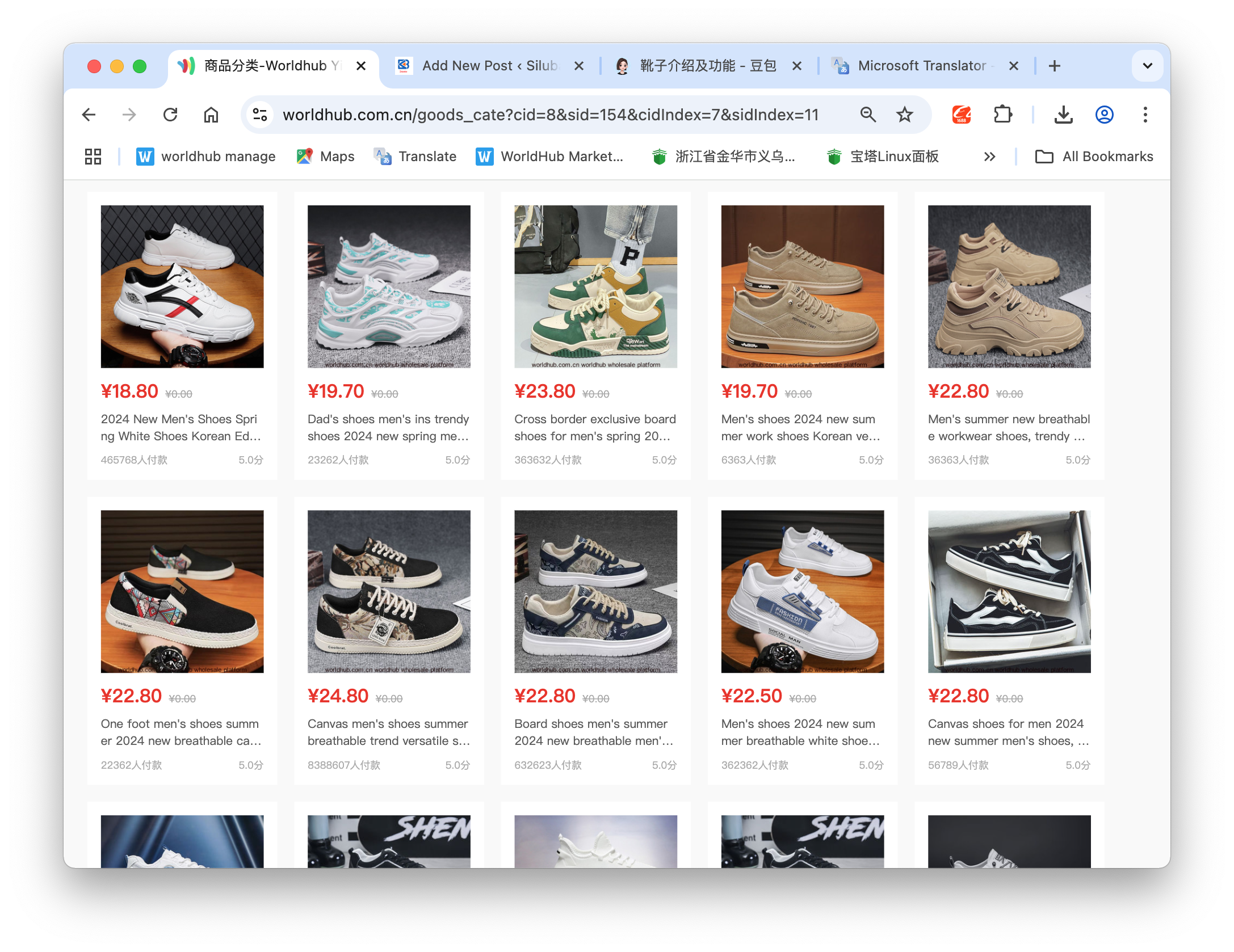
Task: Show hidden bookmarks with double chevron
Action: click(989, 157)
